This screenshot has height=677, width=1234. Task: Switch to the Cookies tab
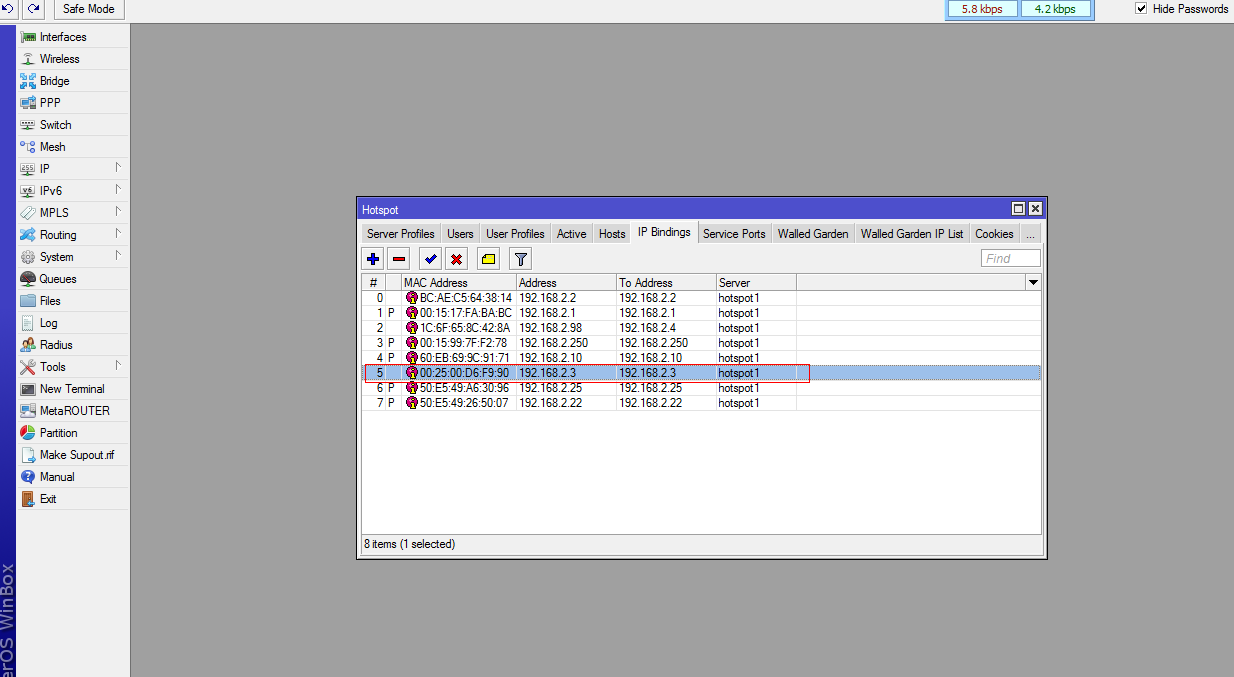point(994,234)
